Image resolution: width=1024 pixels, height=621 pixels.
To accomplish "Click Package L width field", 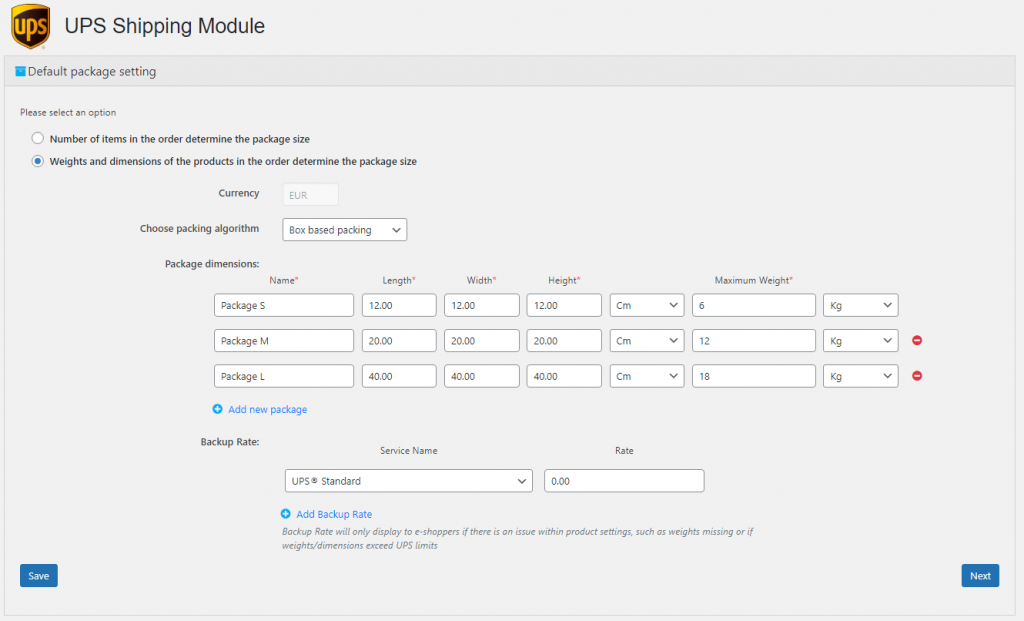I will (x=481, y=376).
